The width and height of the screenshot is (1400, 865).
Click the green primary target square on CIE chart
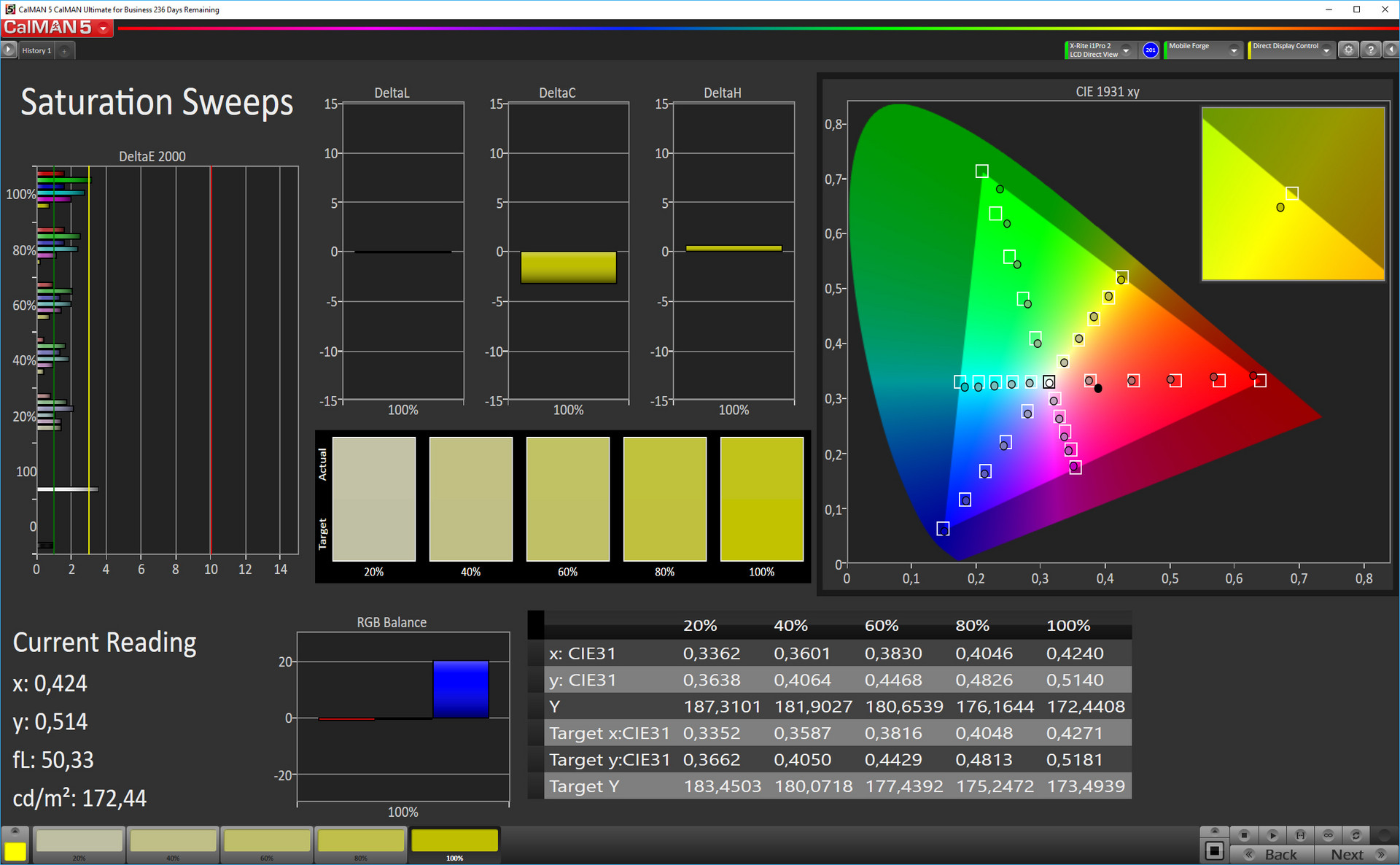tap(982, 171)
